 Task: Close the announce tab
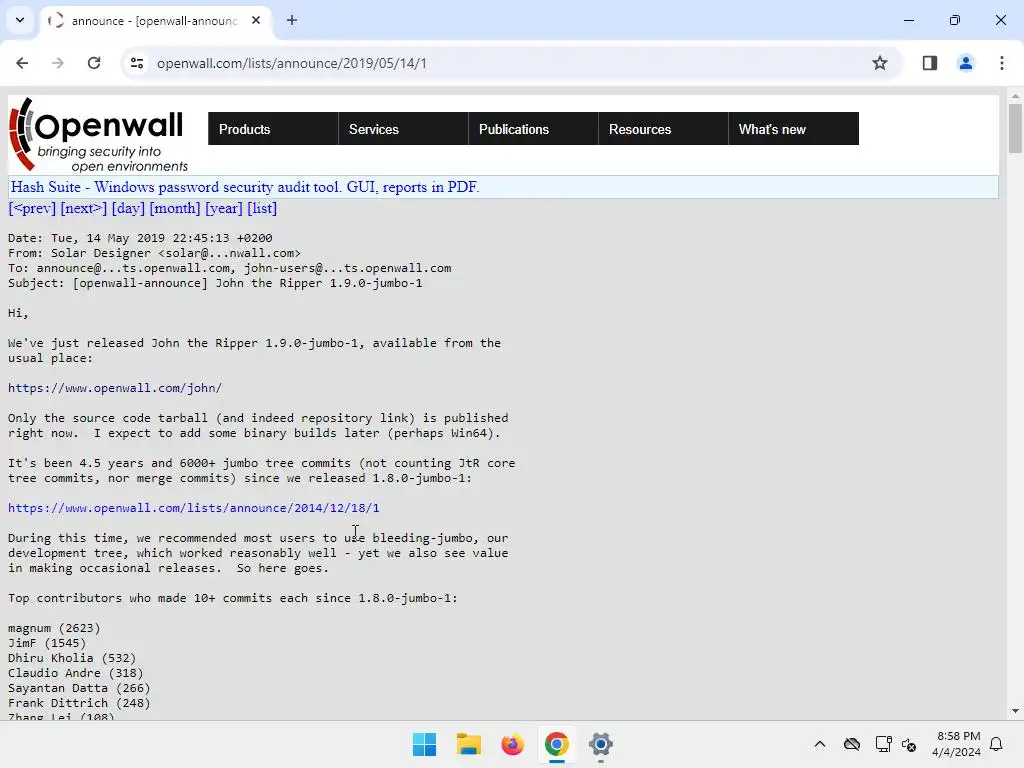pos(256,20)
